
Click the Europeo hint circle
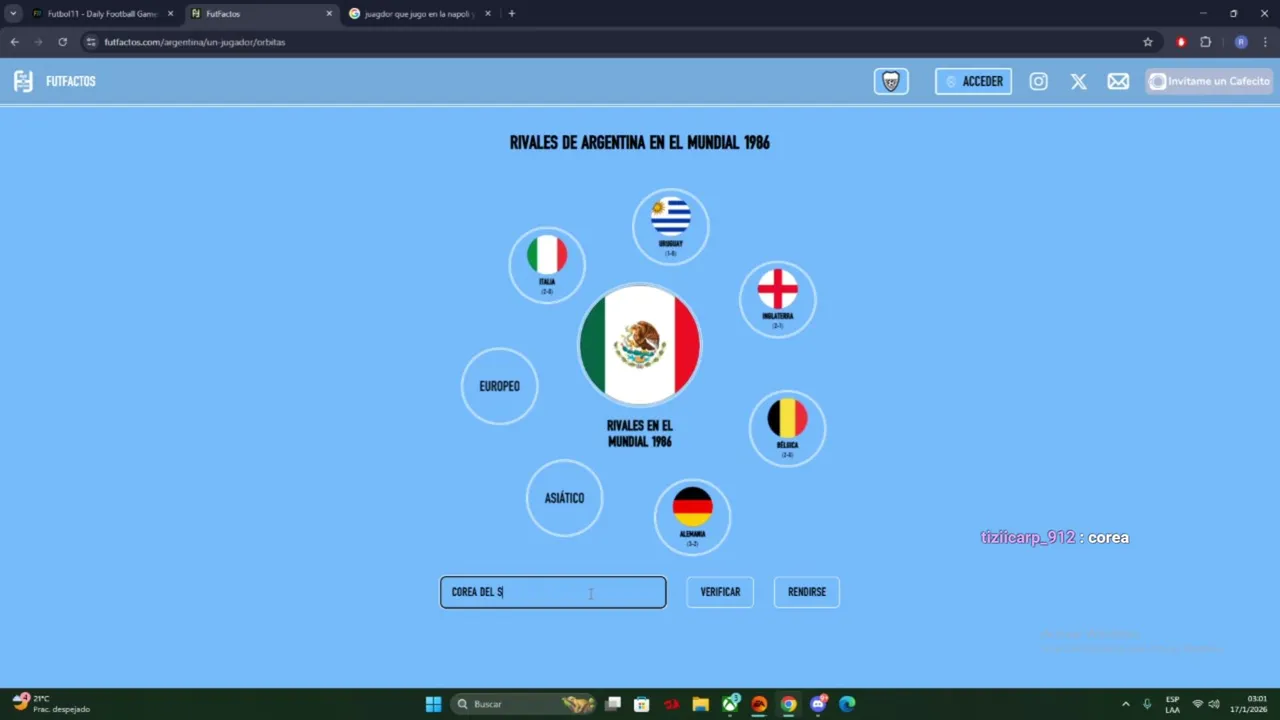(x=500, y=386)
